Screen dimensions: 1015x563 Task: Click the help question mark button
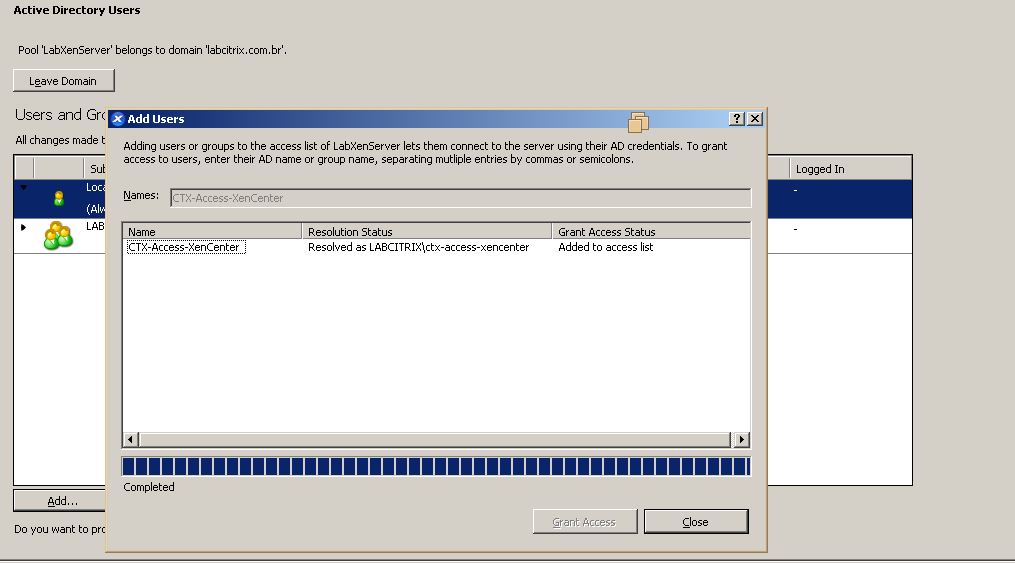coord(737,119)
